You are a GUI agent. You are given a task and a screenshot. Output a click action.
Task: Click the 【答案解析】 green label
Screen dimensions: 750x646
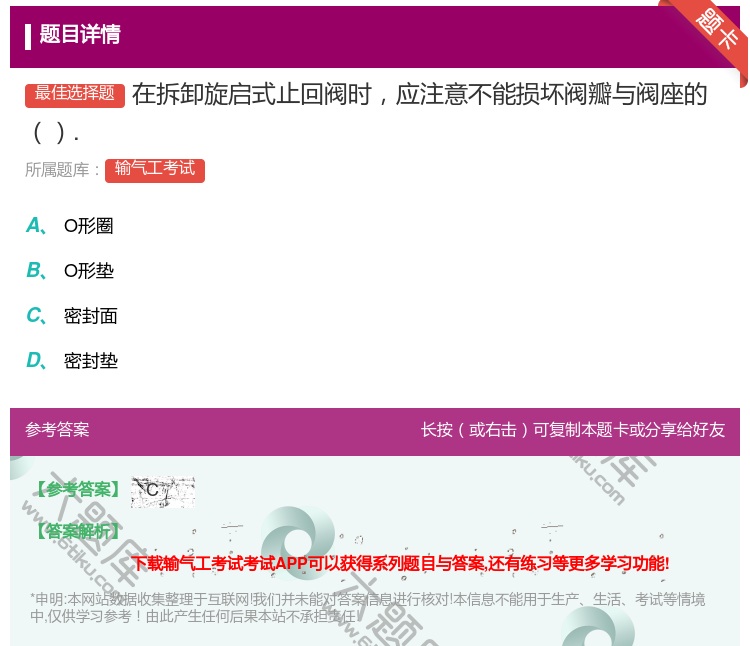pyautogui.click(x=78, y=531)
